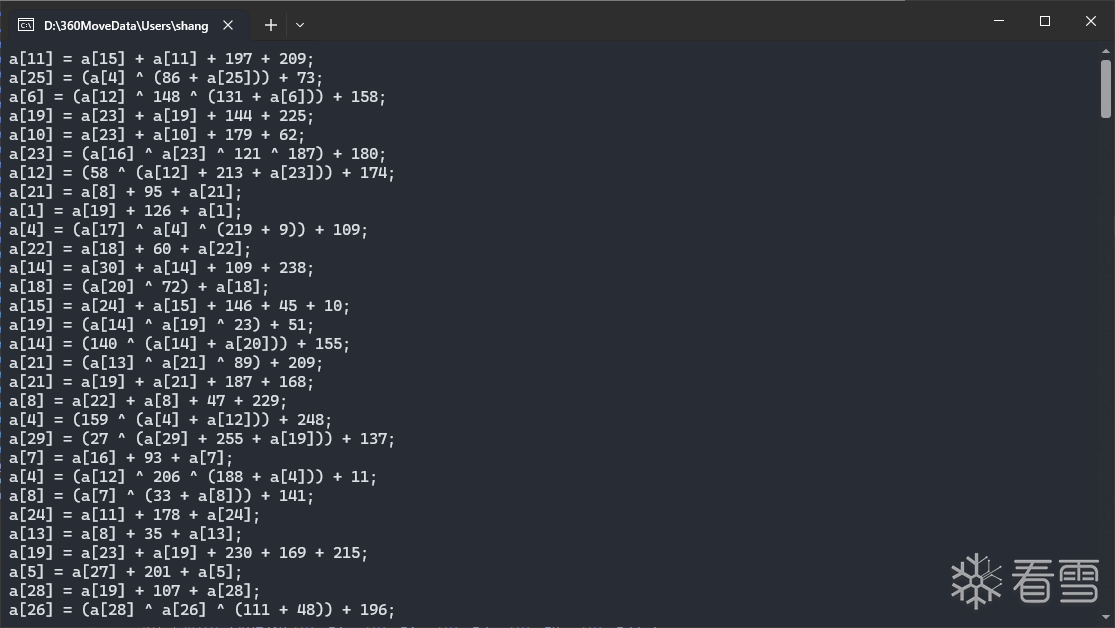Expand the new tab profile dropdown chevron
This screenshot has width=1115, height=628.
pyautogui.click(x=300, y=25)
